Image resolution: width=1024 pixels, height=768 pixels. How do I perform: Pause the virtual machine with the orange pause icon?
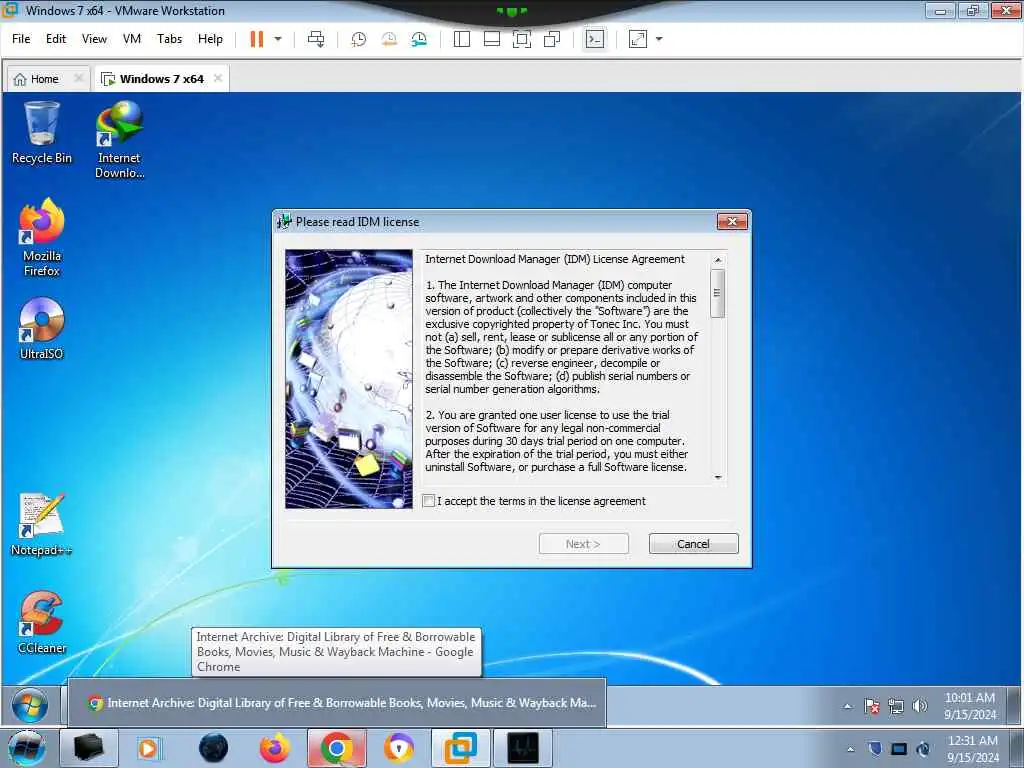tap(257, 39)
